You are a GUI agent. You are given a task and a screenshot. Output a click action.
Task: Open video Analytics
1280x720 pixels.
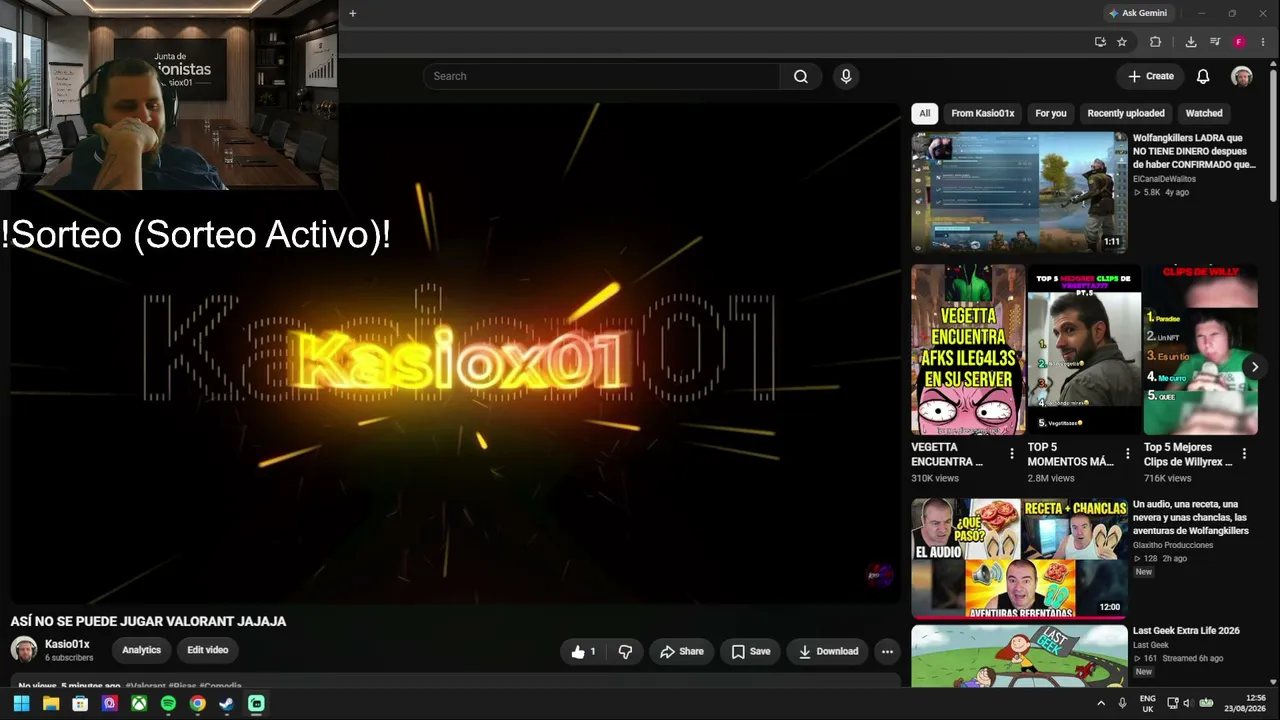[x=141, y=650]
